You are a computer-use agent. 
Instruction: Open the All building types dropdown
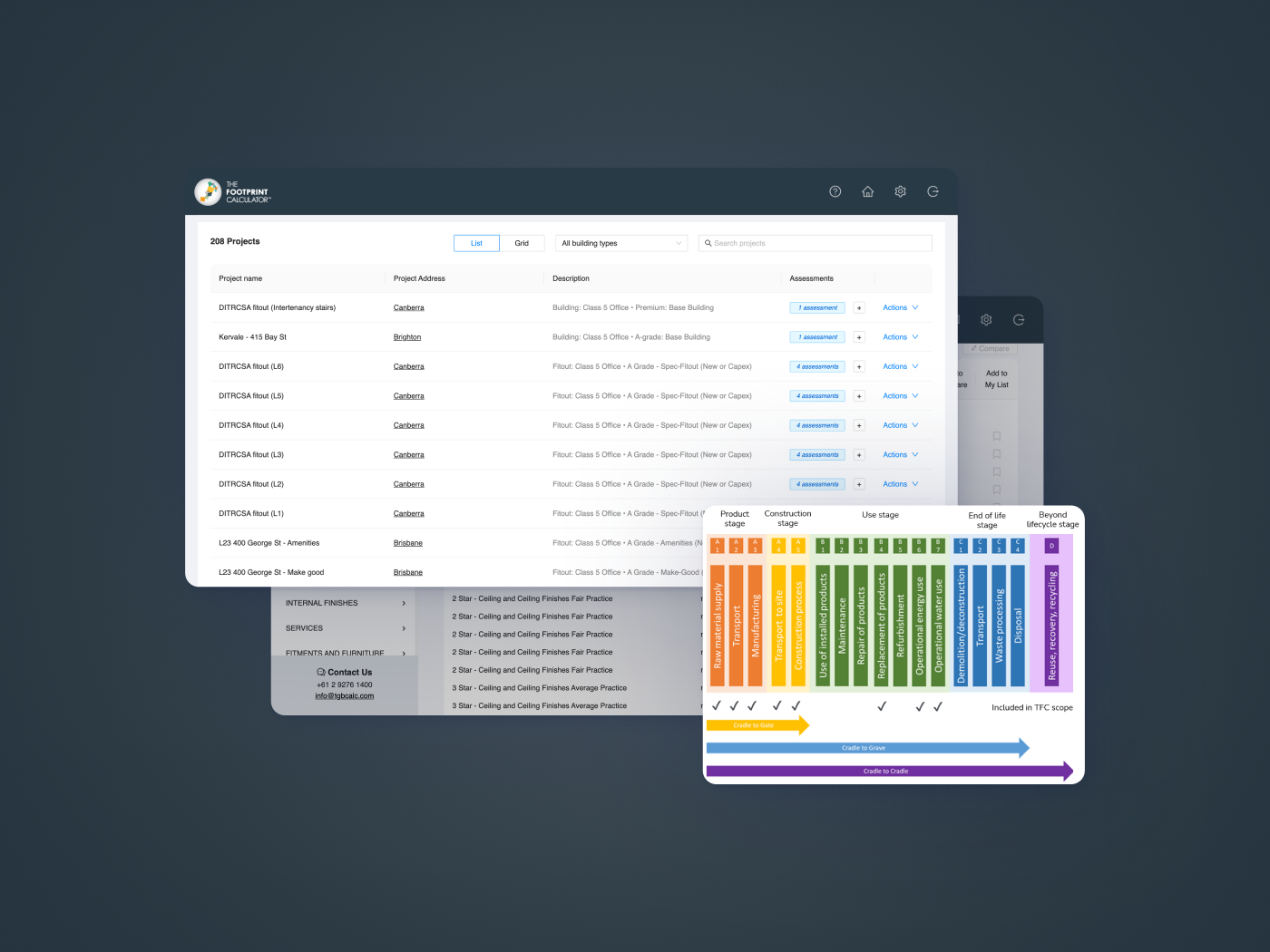pyautogui.click(x=620, y=243)
